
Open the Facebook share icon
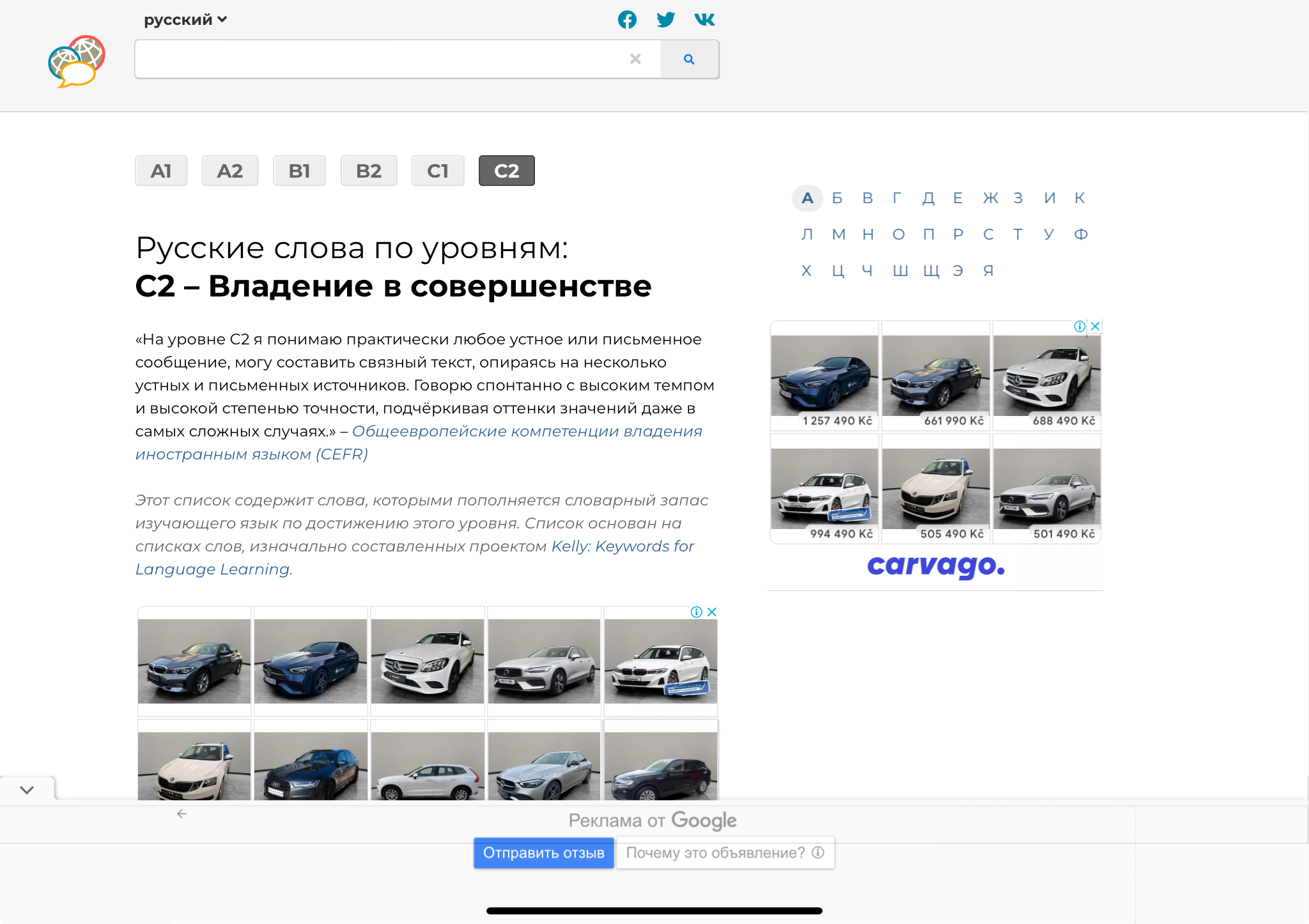pos(627,20)
